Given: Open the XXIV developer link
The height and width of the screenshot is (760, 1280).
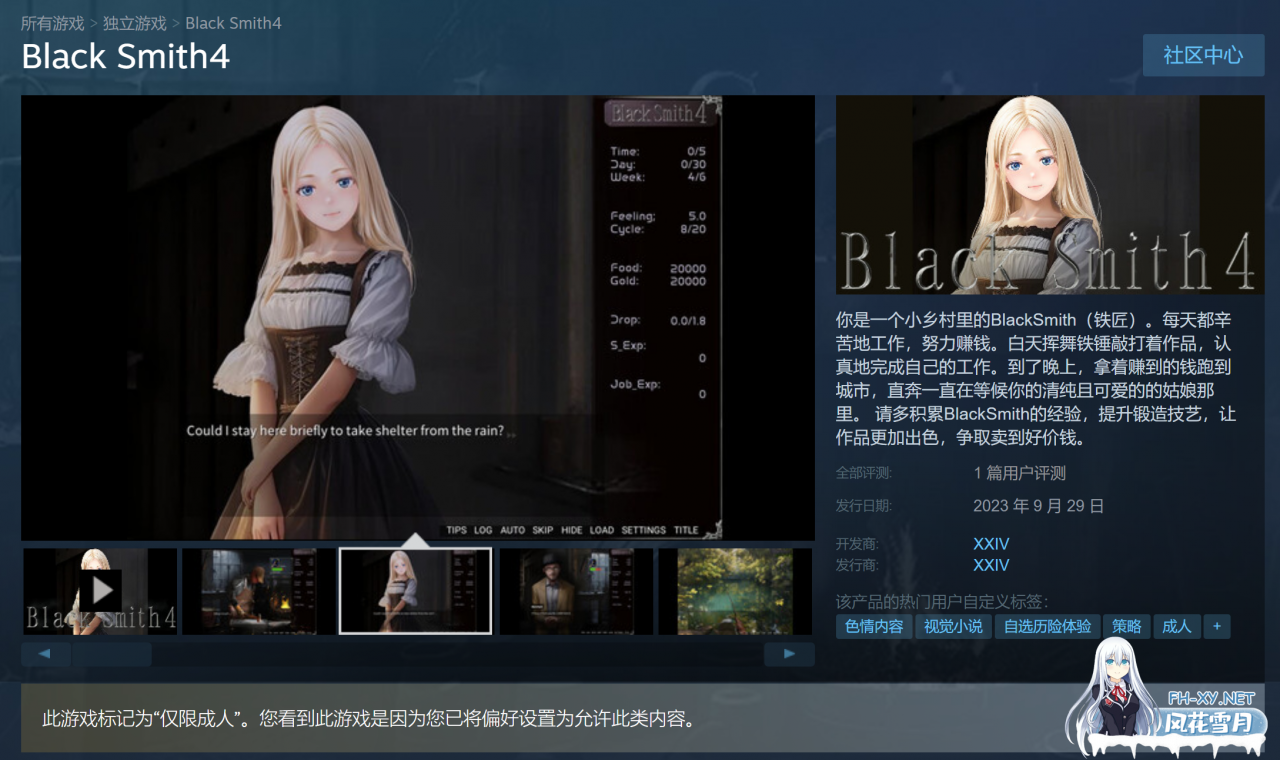Looking at the screenshot, I should [x=991, y=544].
